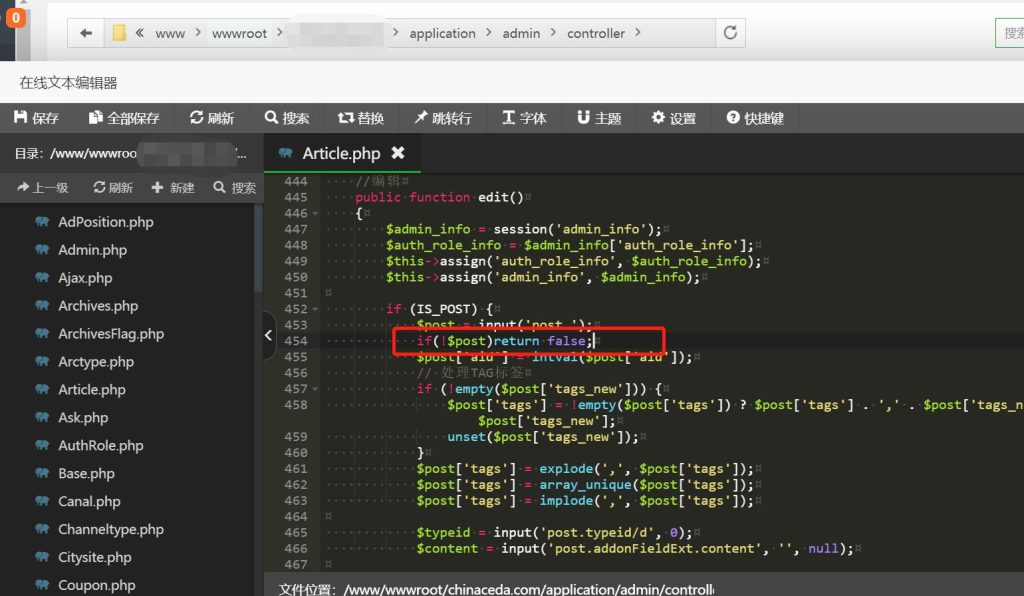Click line number 465 in gutter

coord(295,533)
